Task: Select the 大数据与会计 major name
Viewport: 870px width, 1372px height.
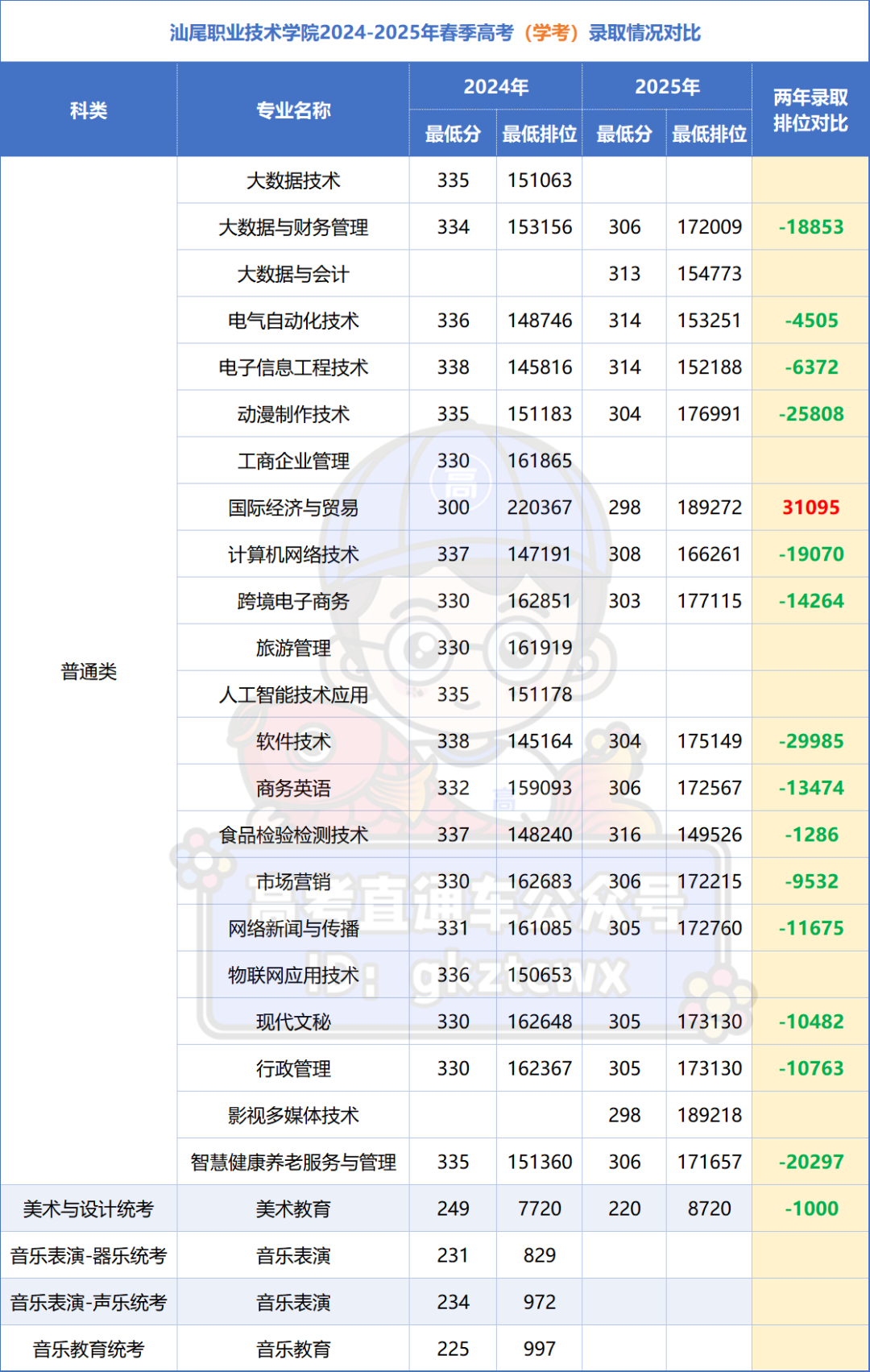Action: 293,274
